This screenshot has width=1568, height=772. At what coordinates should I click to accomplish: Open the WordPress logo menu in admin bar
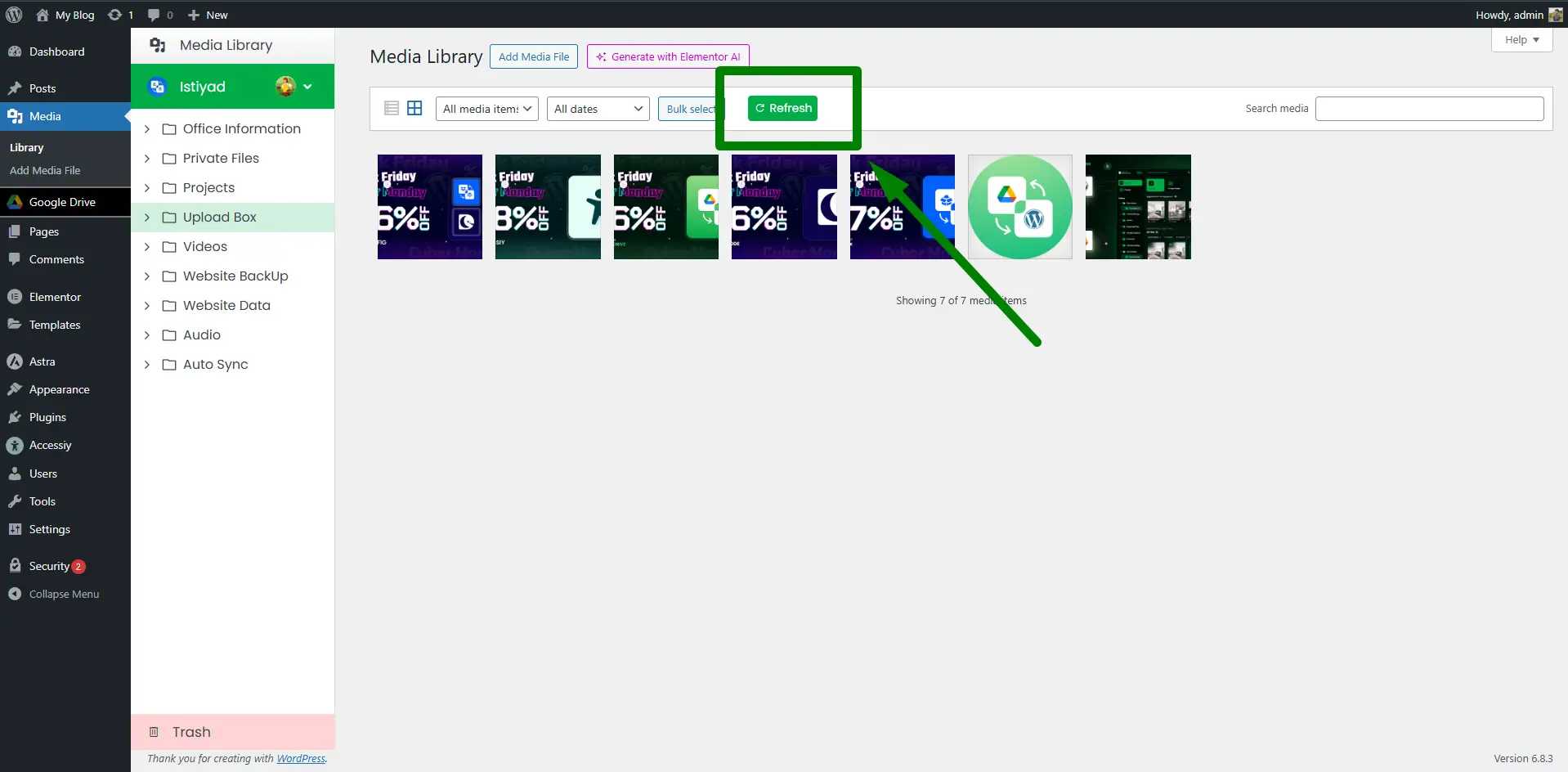pos(13,15)
